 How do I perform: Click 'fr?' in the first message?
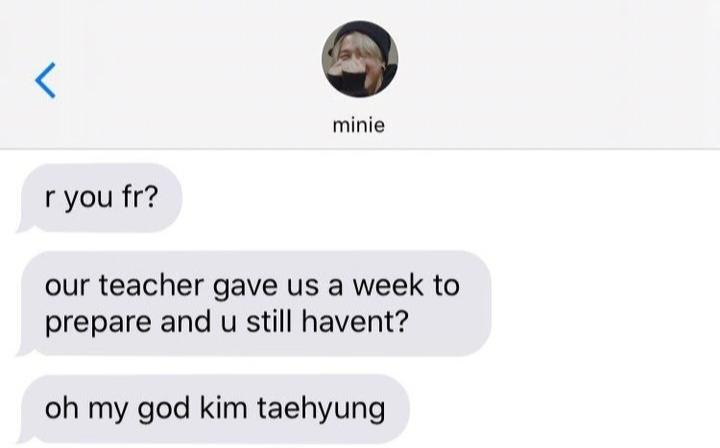(140, 197)
